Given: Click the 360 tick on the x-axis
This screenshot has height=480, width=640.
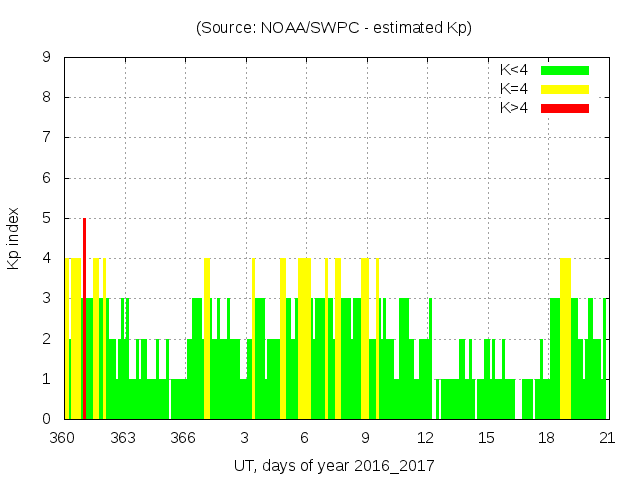Looking at the screenshot, I should (x=63, y=437).
